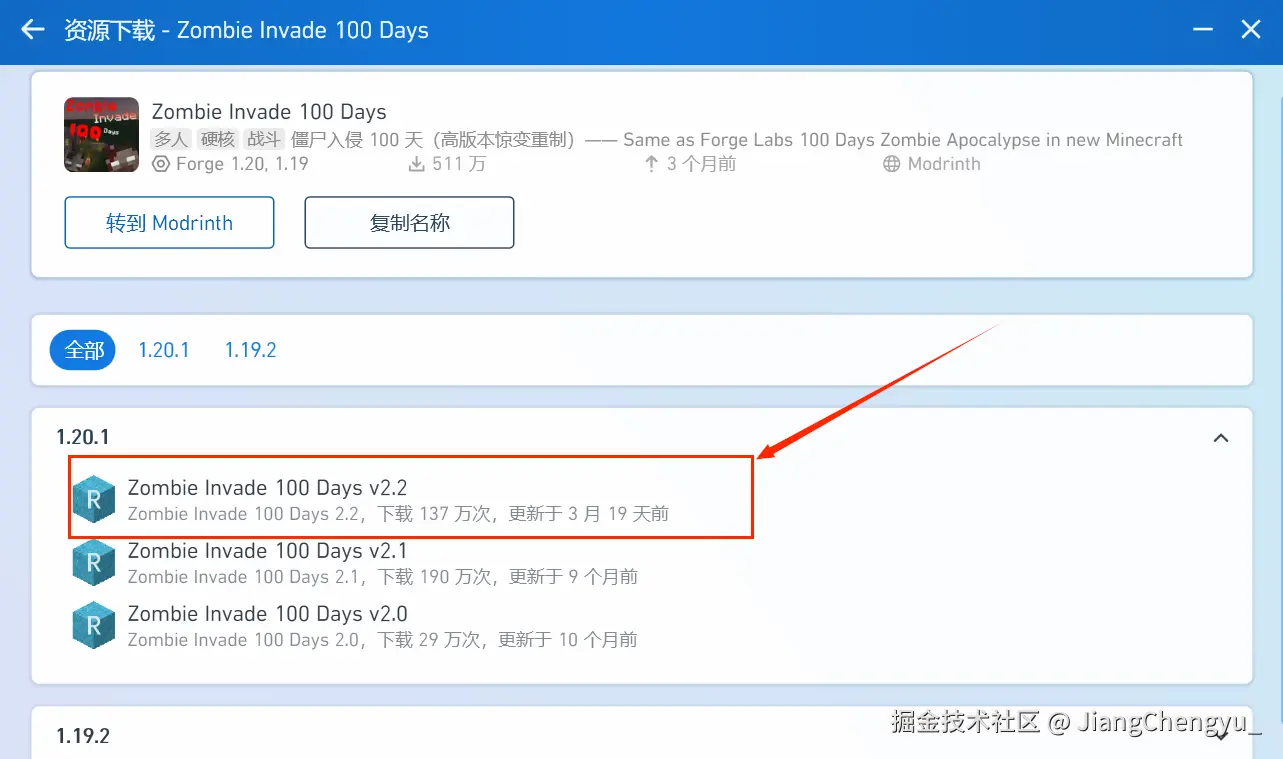Copy the mod name with 复制名称 button
1283x759 pixels.
(x=409, y=222)
